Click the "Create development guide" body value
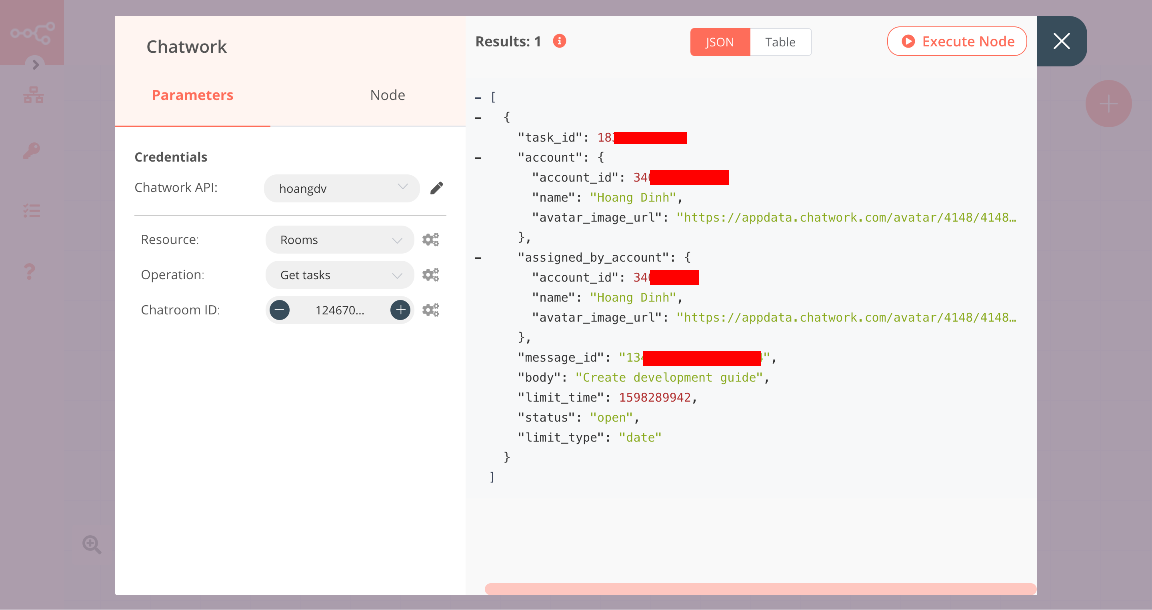The width and height of the screenshot is (1152, 610). click(x=669, y=378)
